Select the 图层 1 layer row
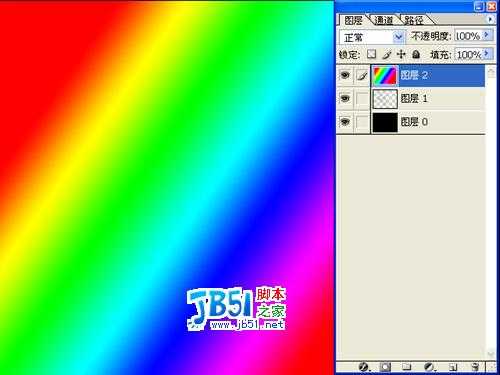 tap(411, 99)
